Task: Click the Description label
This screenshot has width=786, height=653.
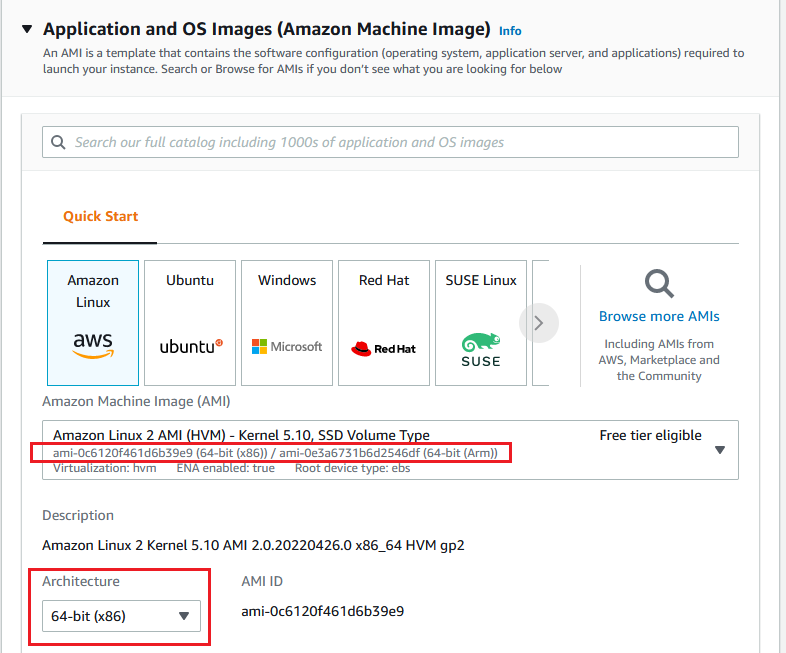Action: (x=78, y=516)
